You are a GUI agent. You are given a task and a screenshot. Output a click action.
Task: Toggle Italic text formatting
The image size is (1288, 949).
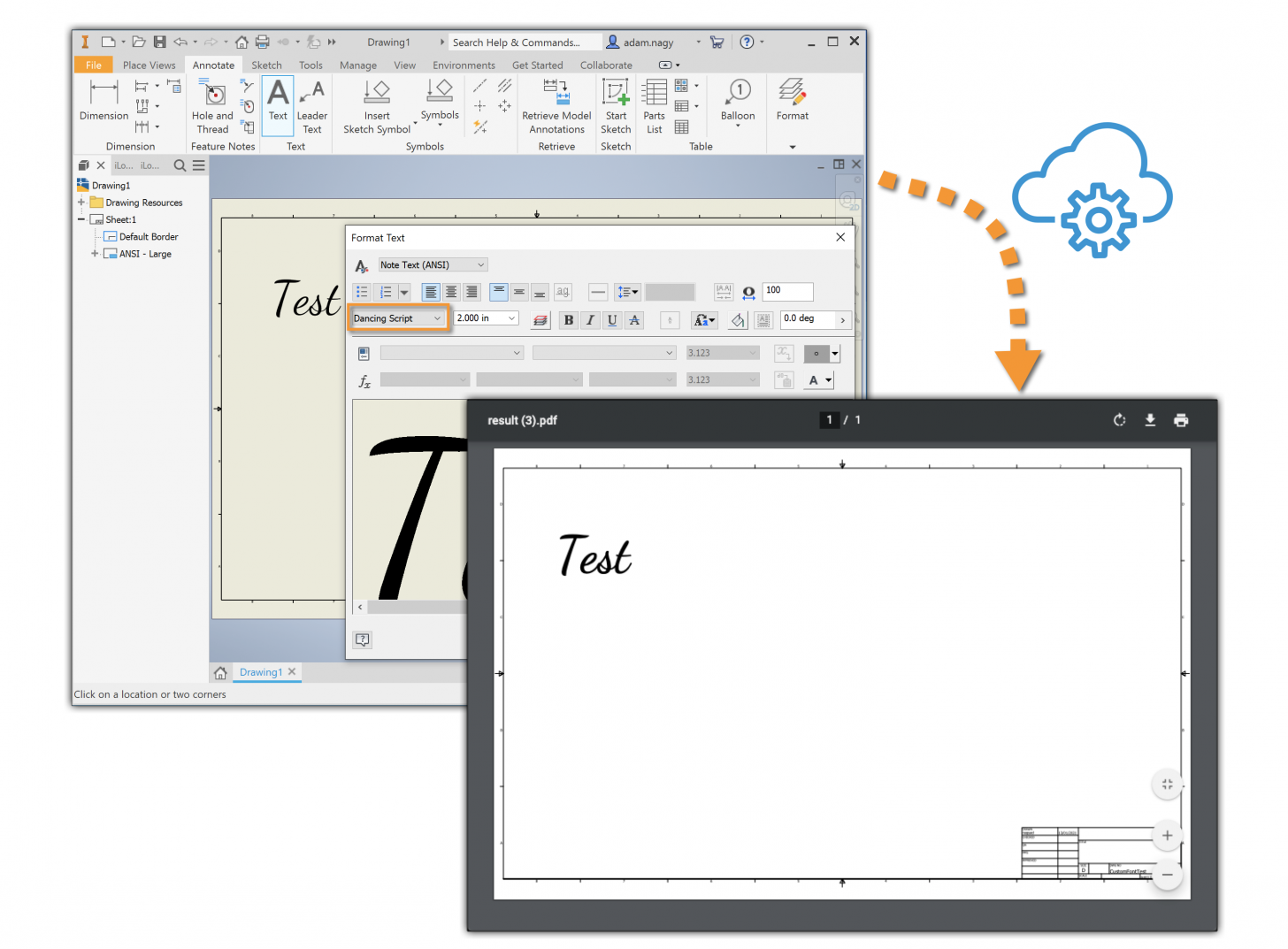[x=590, y=320]
